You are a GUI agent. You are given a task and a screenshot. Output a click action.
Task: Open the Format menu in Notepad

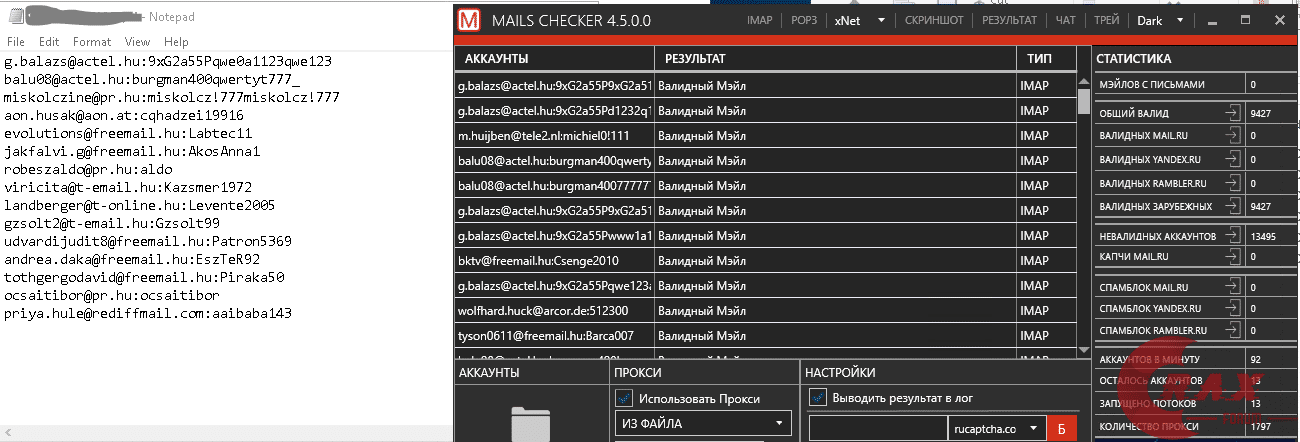(x=92, y=42)
